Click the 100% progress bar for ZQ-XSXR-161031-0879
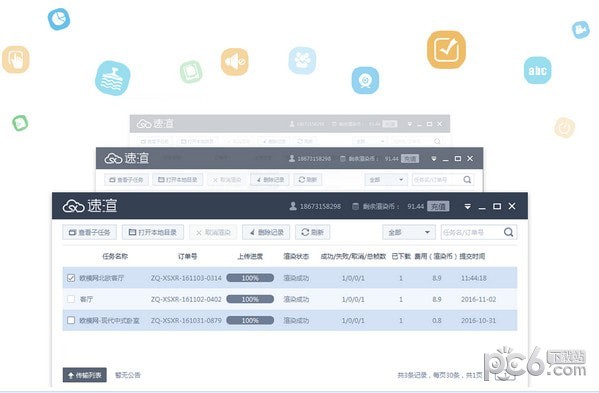 coord(250,320)
